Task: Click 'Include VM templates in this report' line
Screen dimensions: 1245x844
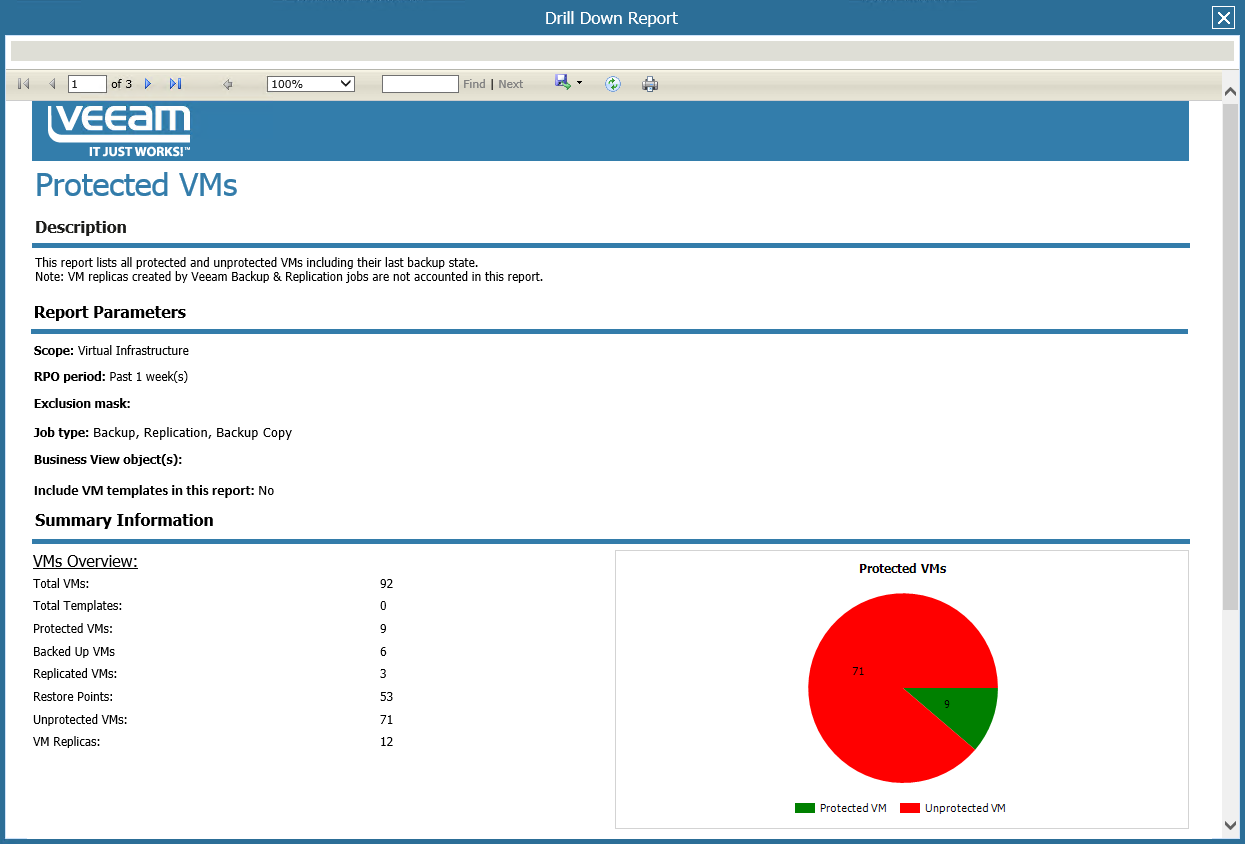Action: (154, 491)
